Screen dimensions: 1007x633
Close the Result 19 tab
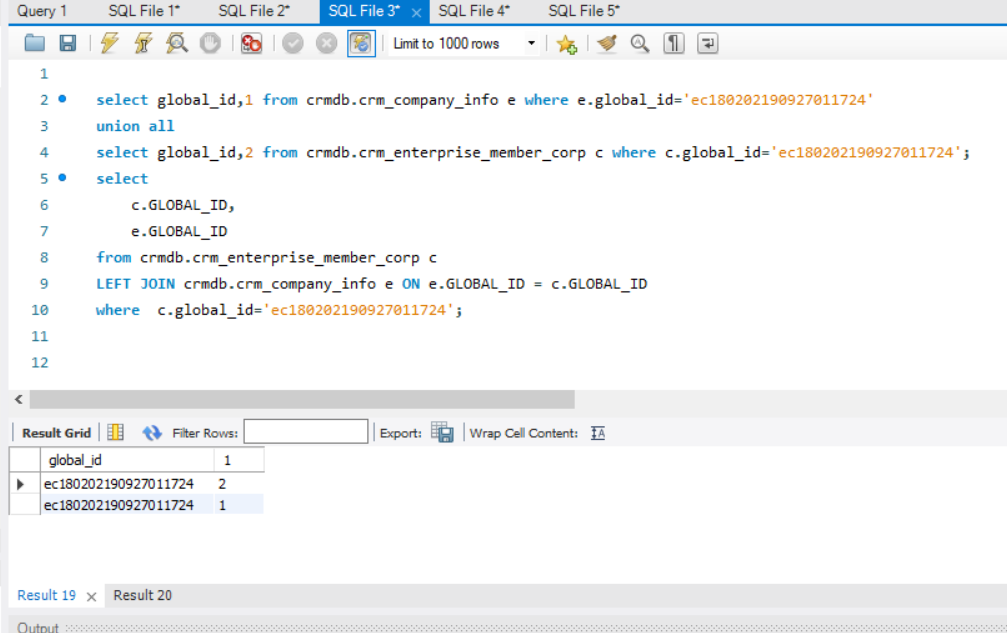click(91, 596)
